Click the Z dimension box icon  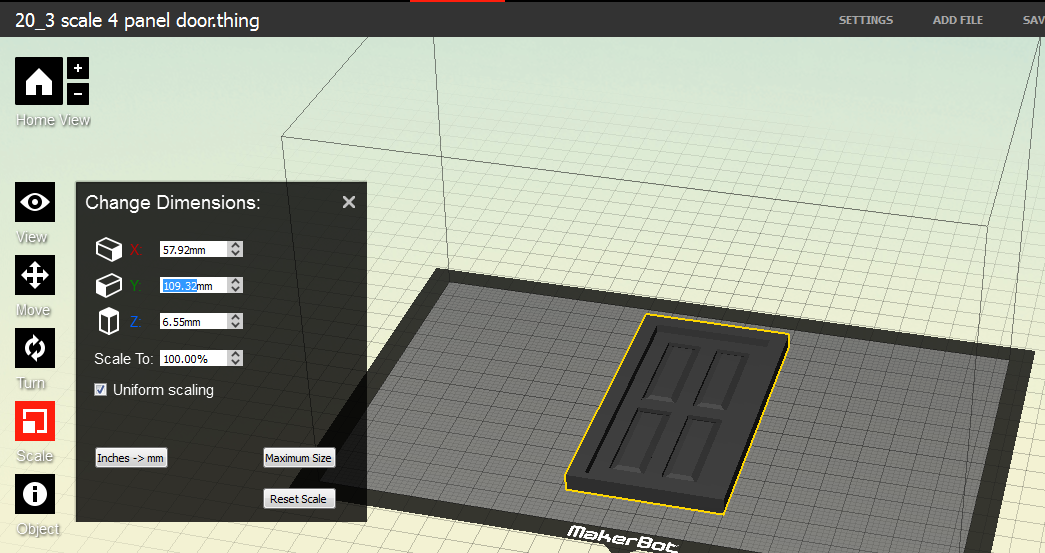(x=109, y=321)
